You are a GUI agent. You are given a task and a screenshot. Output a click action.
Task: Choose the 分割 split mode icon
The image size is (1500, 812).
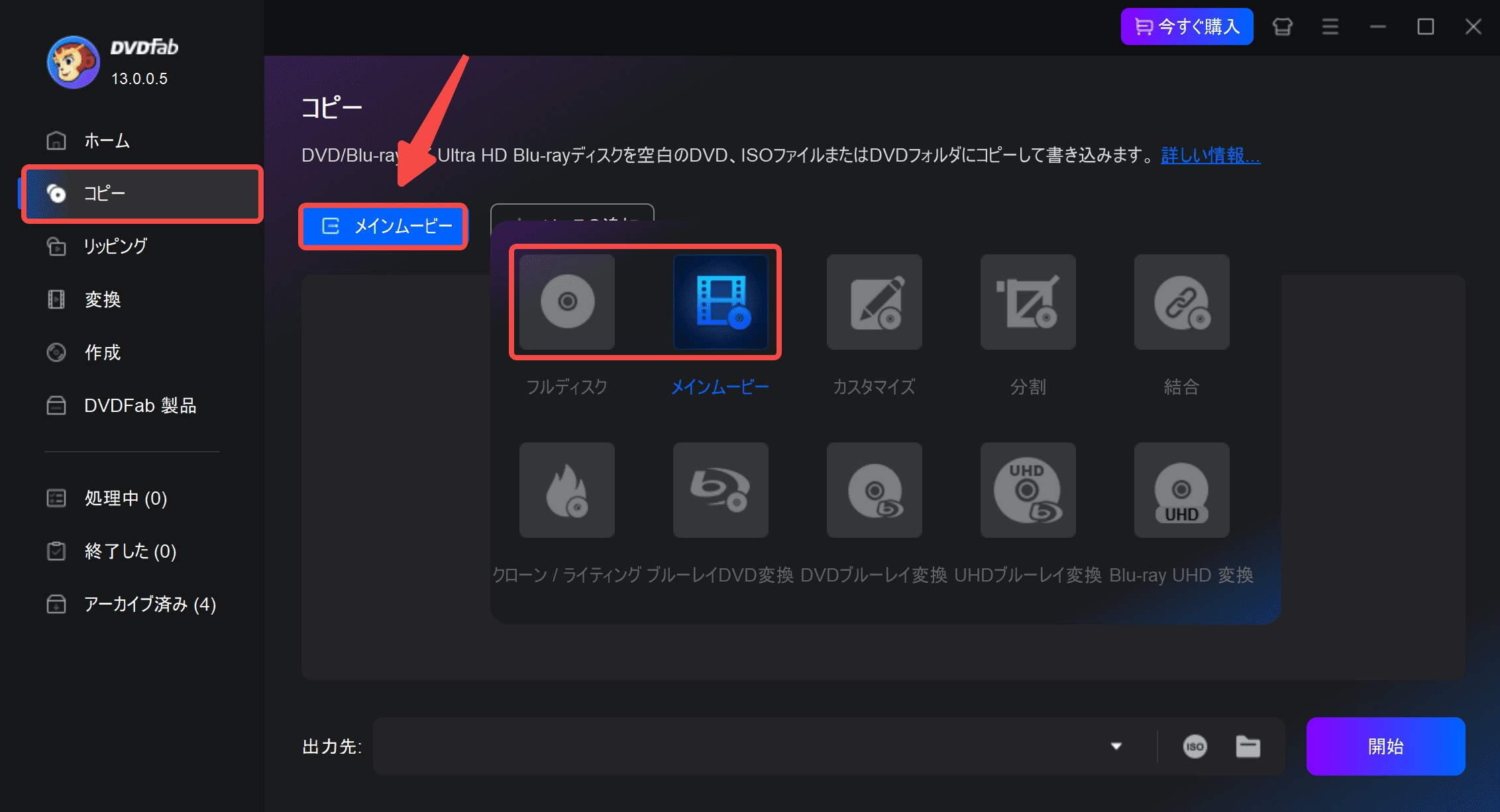[x=1028, y=302]
